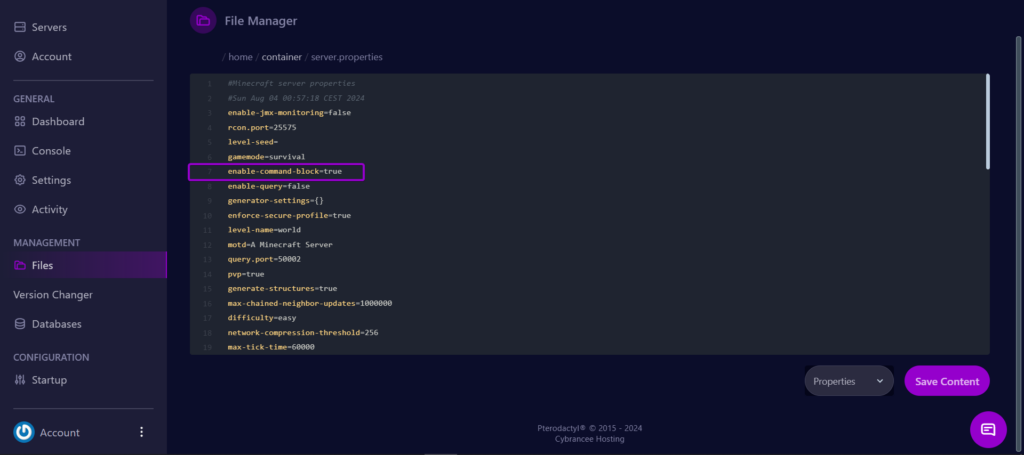Viewport: 1024px width, 455px height.
Task: Click the Cybrancee Hosting footer text
Action: pyautogui.click(x=590, y=439)
